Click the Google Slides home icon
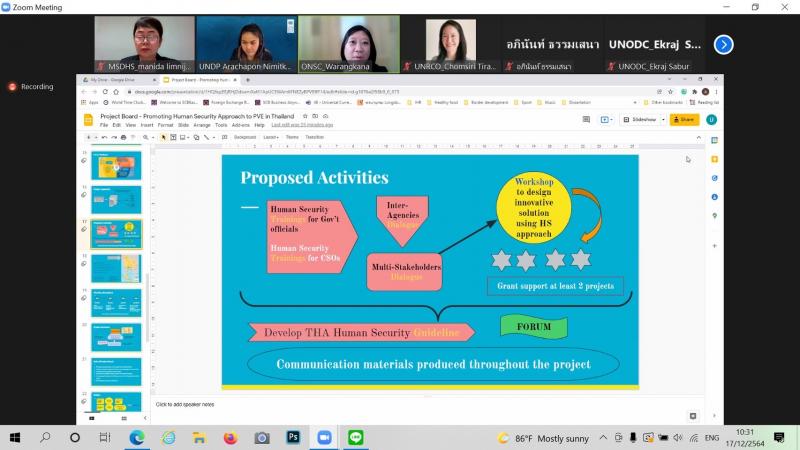The image size is (800, 450). click(88, 120)
